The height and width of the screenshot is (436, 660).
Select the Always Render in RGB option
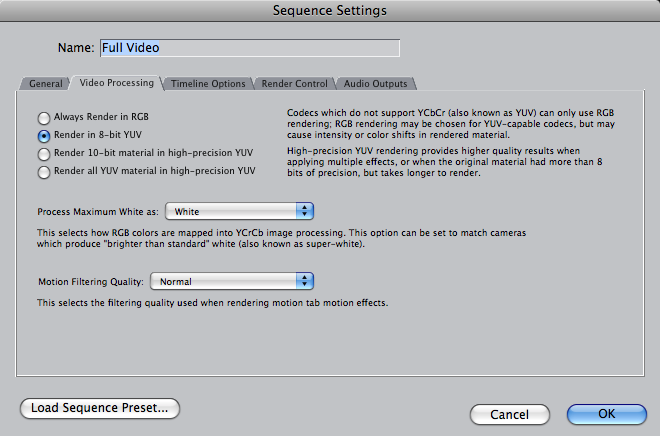pyautogui.click(x=44, y=118)
